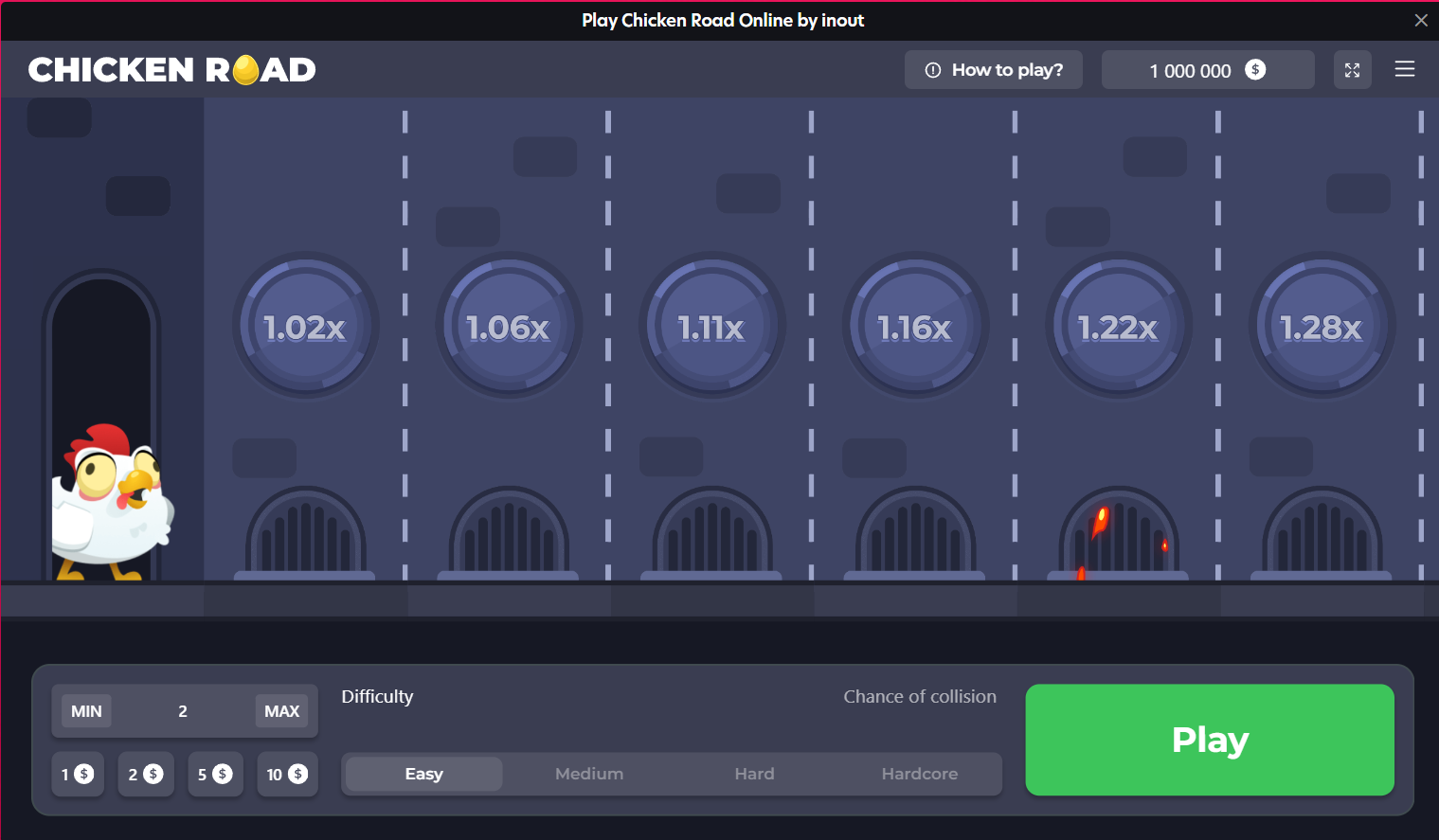Click the 1.16x multiplier manhole
The width and height of the screenshot is (1439, 840).
(915, 326)
